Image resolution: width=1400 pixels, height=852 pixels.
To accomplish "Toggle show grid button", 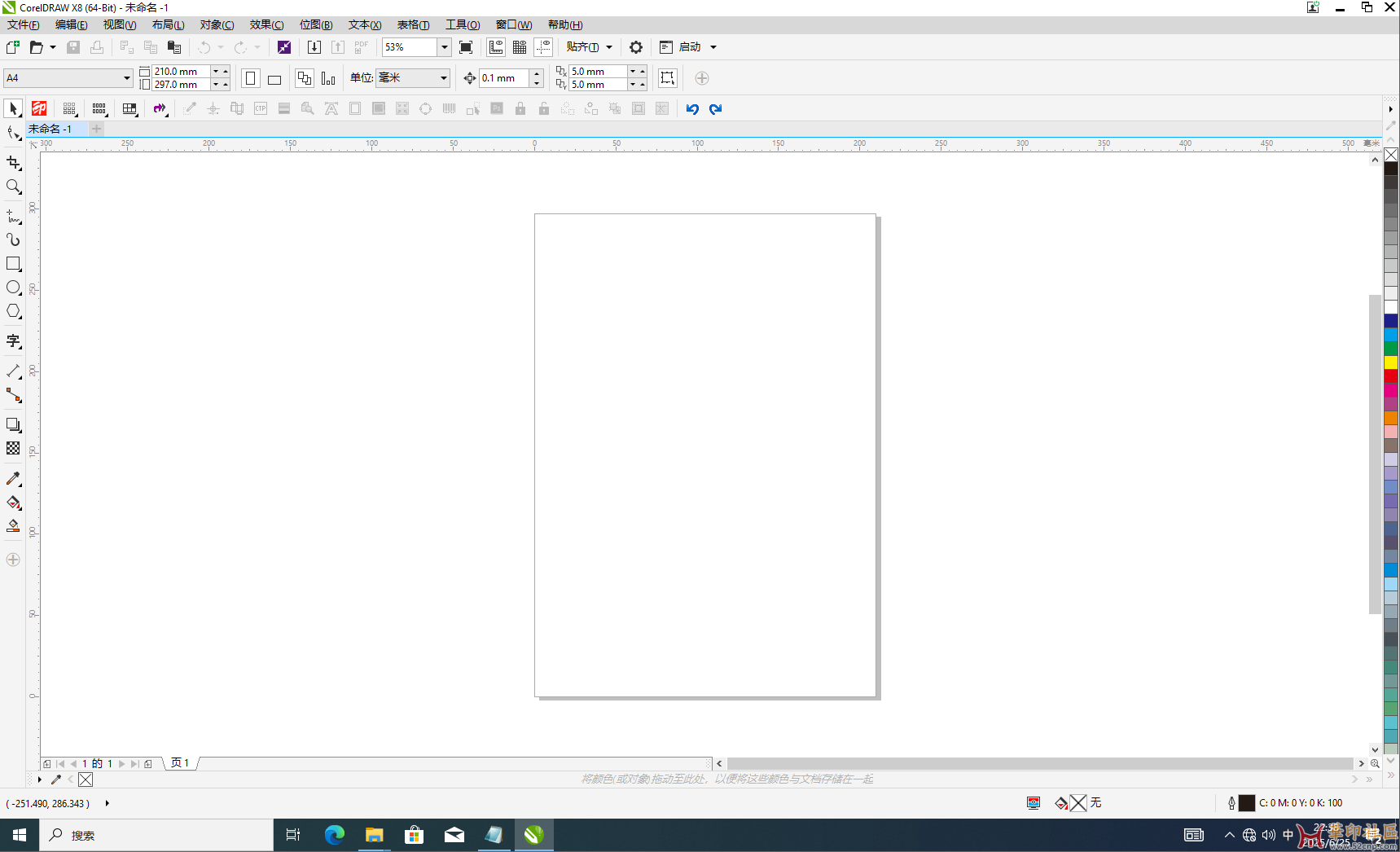I will (x=520, y=47).
